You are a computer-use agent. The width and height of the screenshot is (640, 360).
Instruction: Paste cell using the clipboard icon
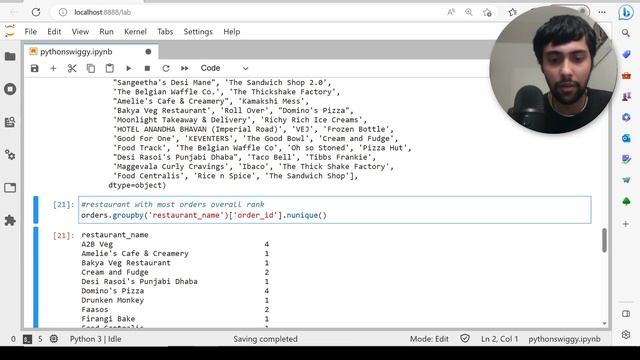(x=109, y=69)
